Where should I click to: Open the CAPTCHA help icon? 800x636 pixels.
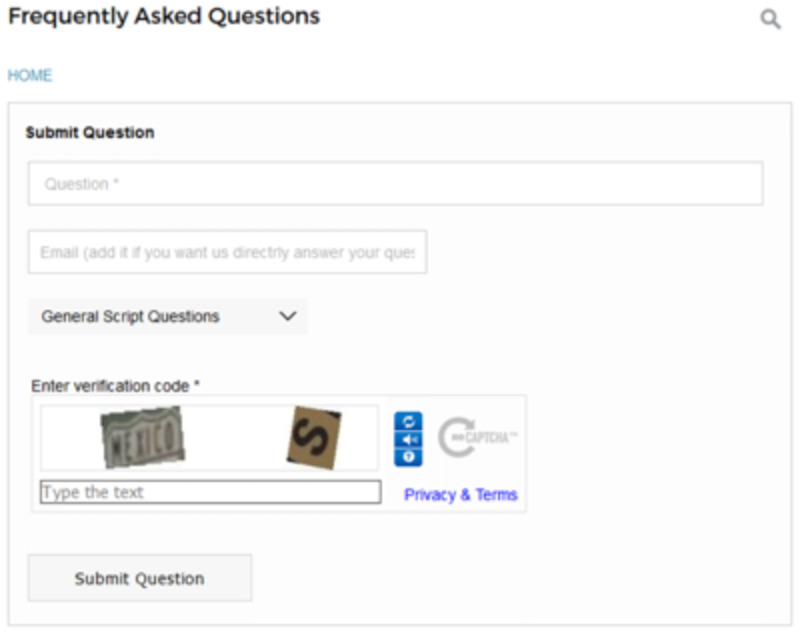[408, 457]
